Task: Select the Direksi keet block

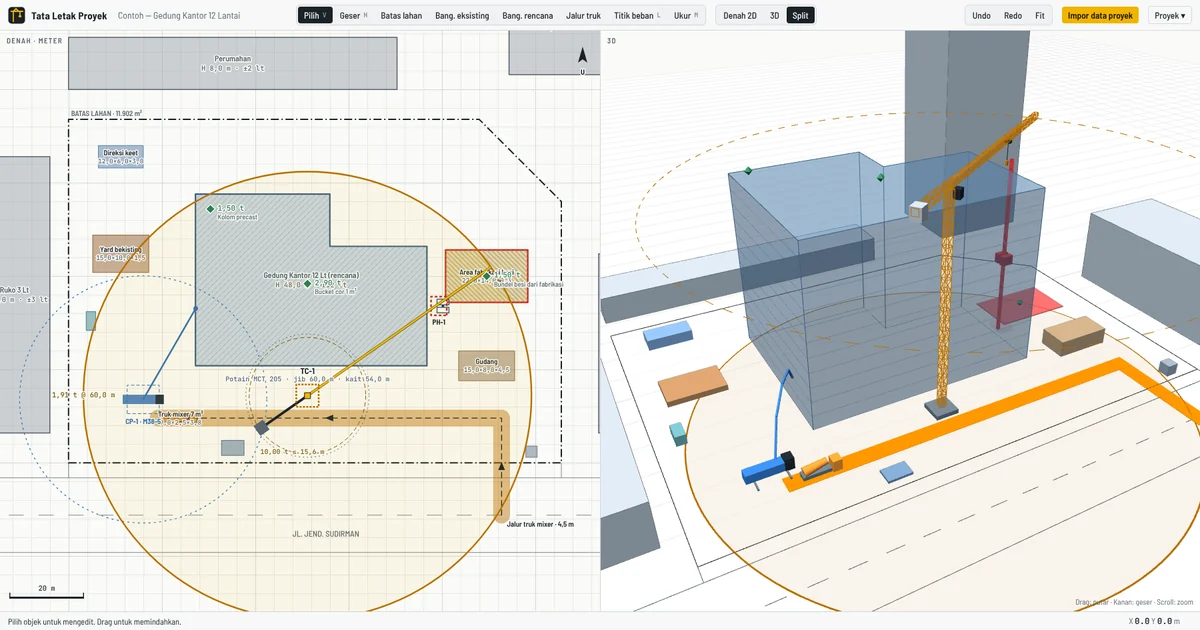Action: 121,157
